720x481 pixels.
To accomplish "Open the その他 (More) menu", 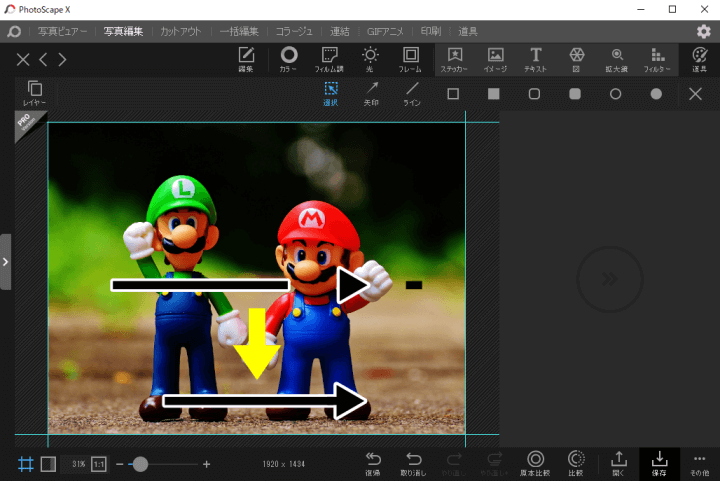I will (x=699, y=464).
